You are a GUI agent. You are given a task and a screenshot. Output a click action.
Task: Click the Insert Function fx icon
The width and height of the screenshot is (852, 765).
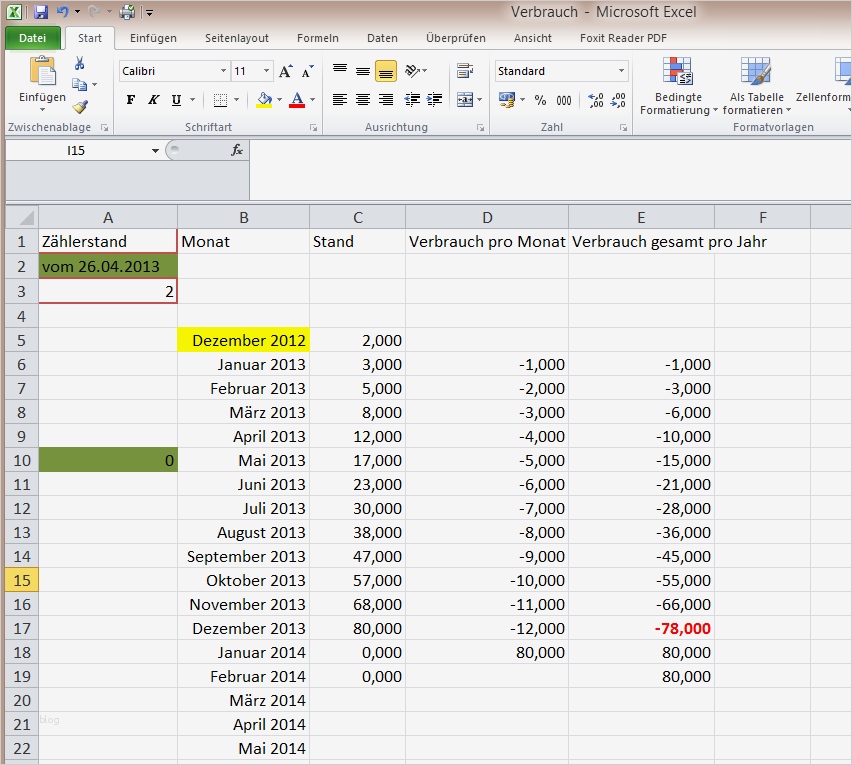[x=237, y=150]
